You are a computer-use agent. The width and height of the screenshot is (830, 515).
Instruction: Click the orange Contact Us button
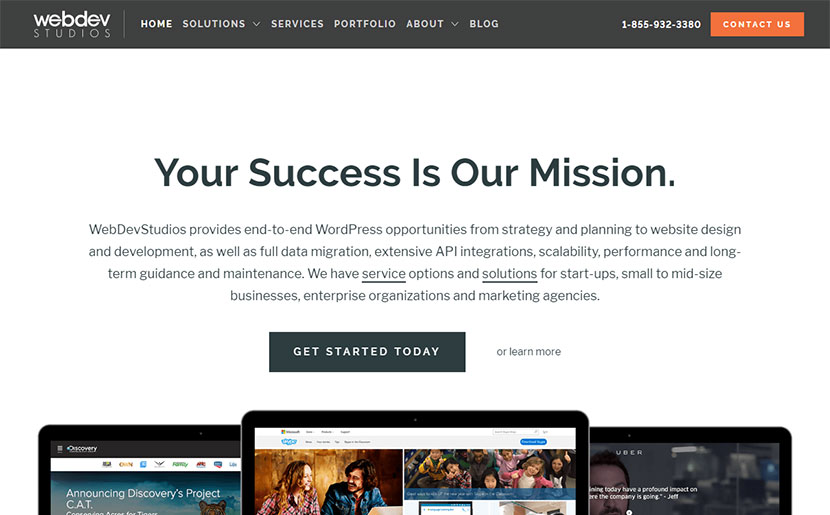click(x=757, y=24)
